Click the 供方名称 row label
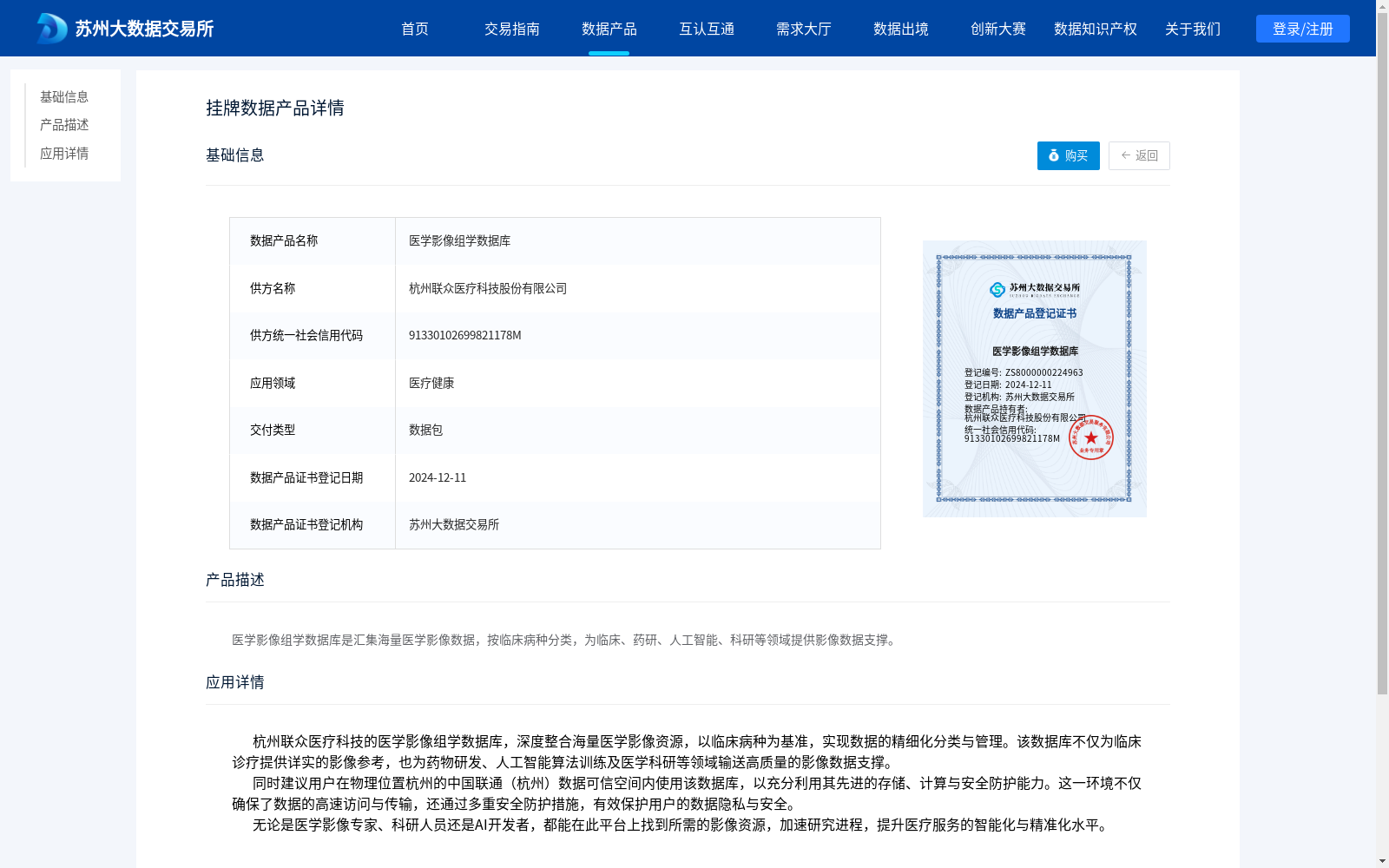 click(273, 288)
